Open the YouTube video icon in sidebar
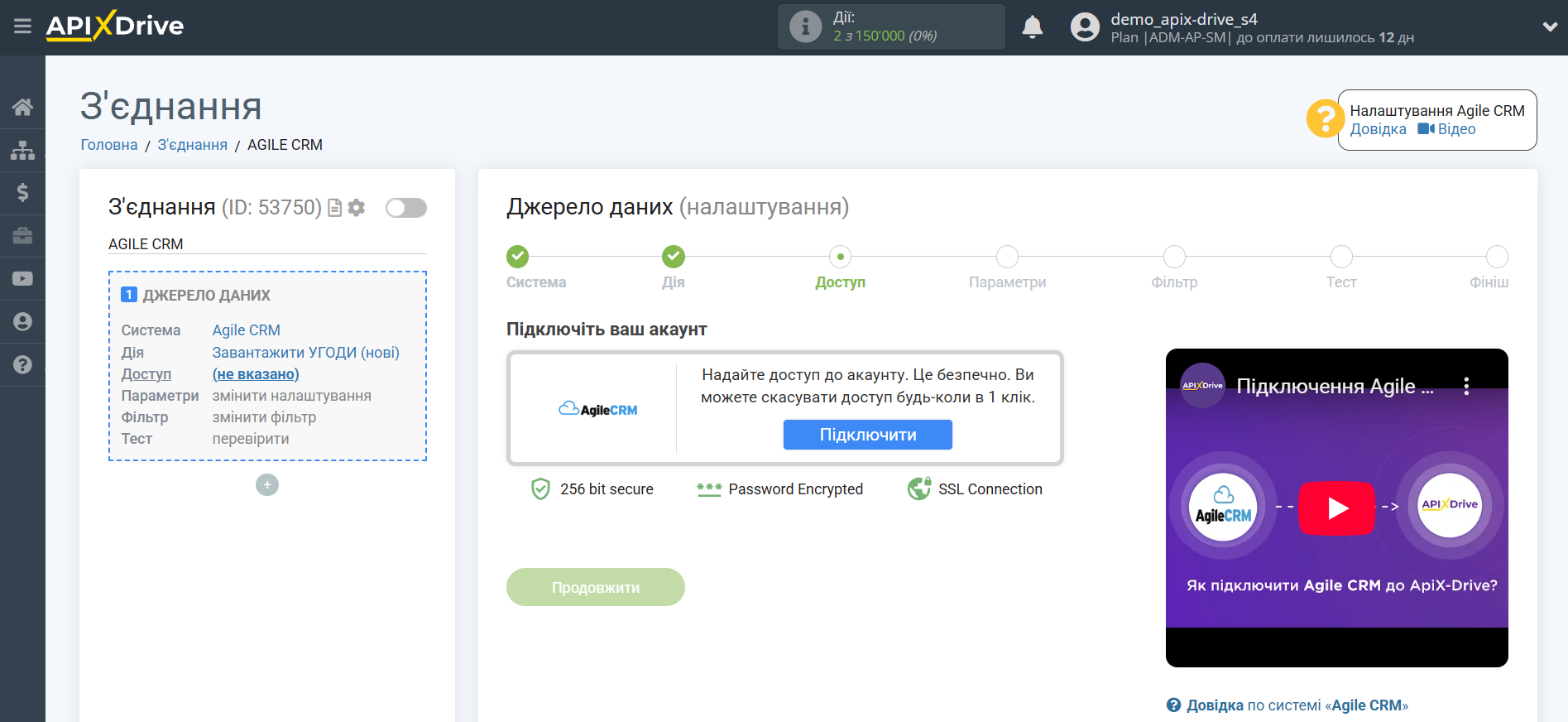This screenshot has height=722, width=1568. click(22, 279)
